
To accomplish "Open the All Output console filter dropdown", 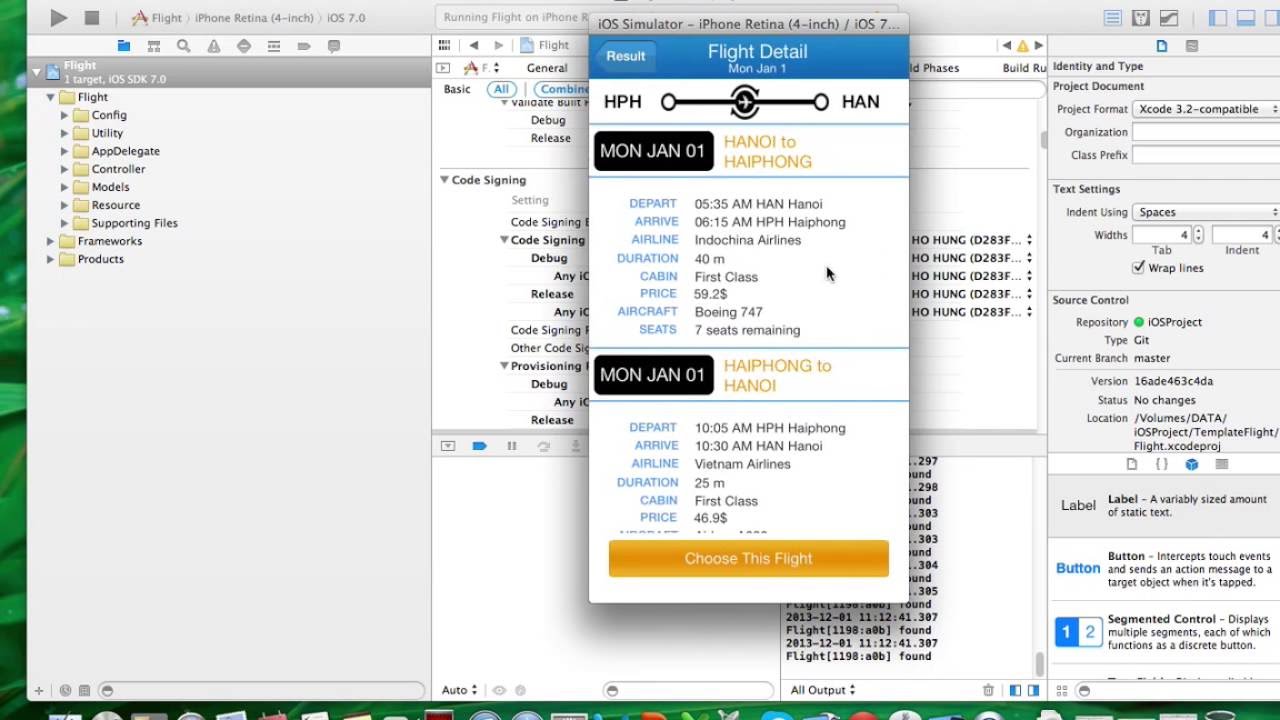I will [x=823, y=690].
